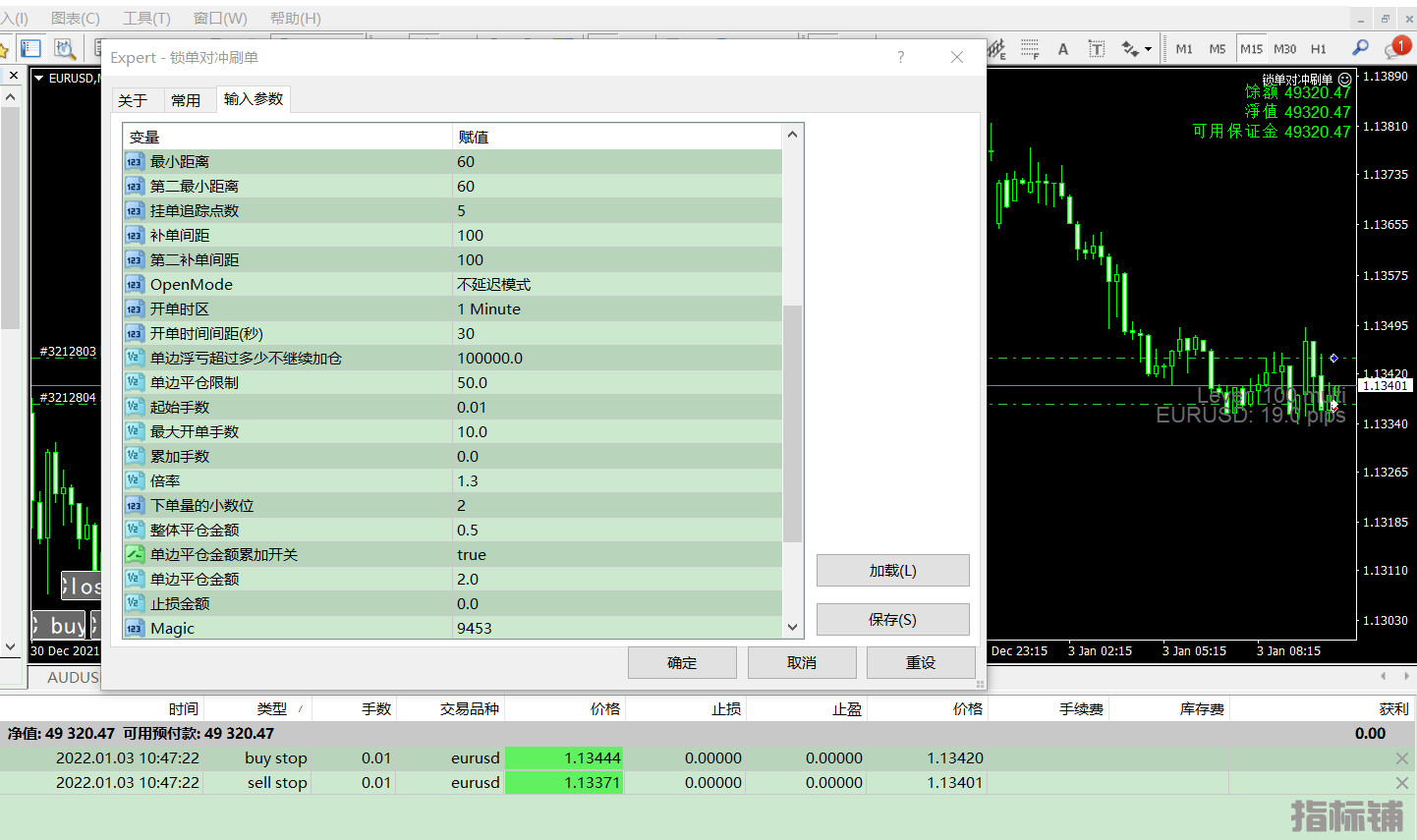Screen dimensions: 1417x840
Task: Switch chart to H1 timeframe
Action: 1318,48
